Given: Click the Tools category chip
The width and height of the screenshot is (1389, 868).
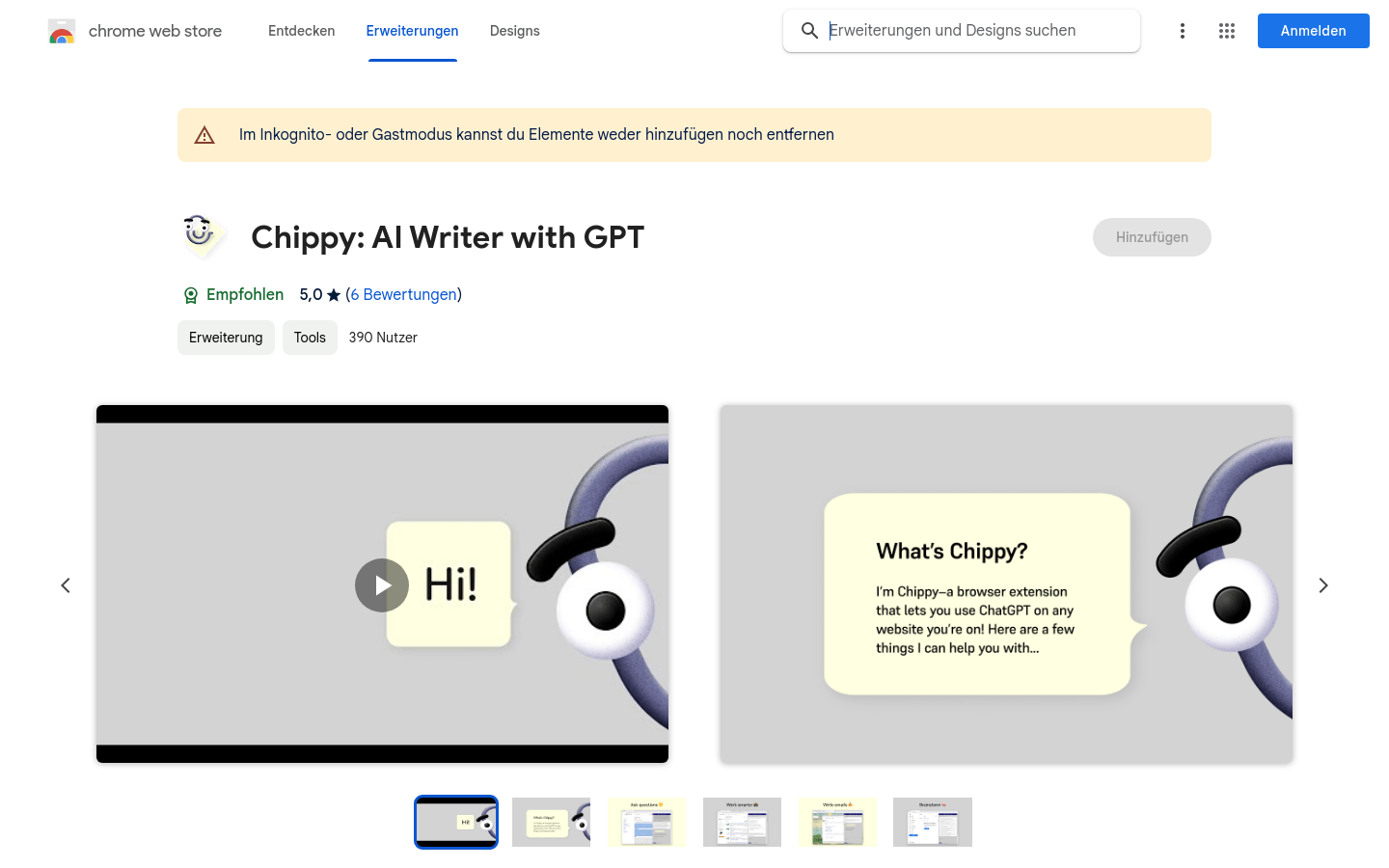Looking at the screenshot, I should 310,338.
